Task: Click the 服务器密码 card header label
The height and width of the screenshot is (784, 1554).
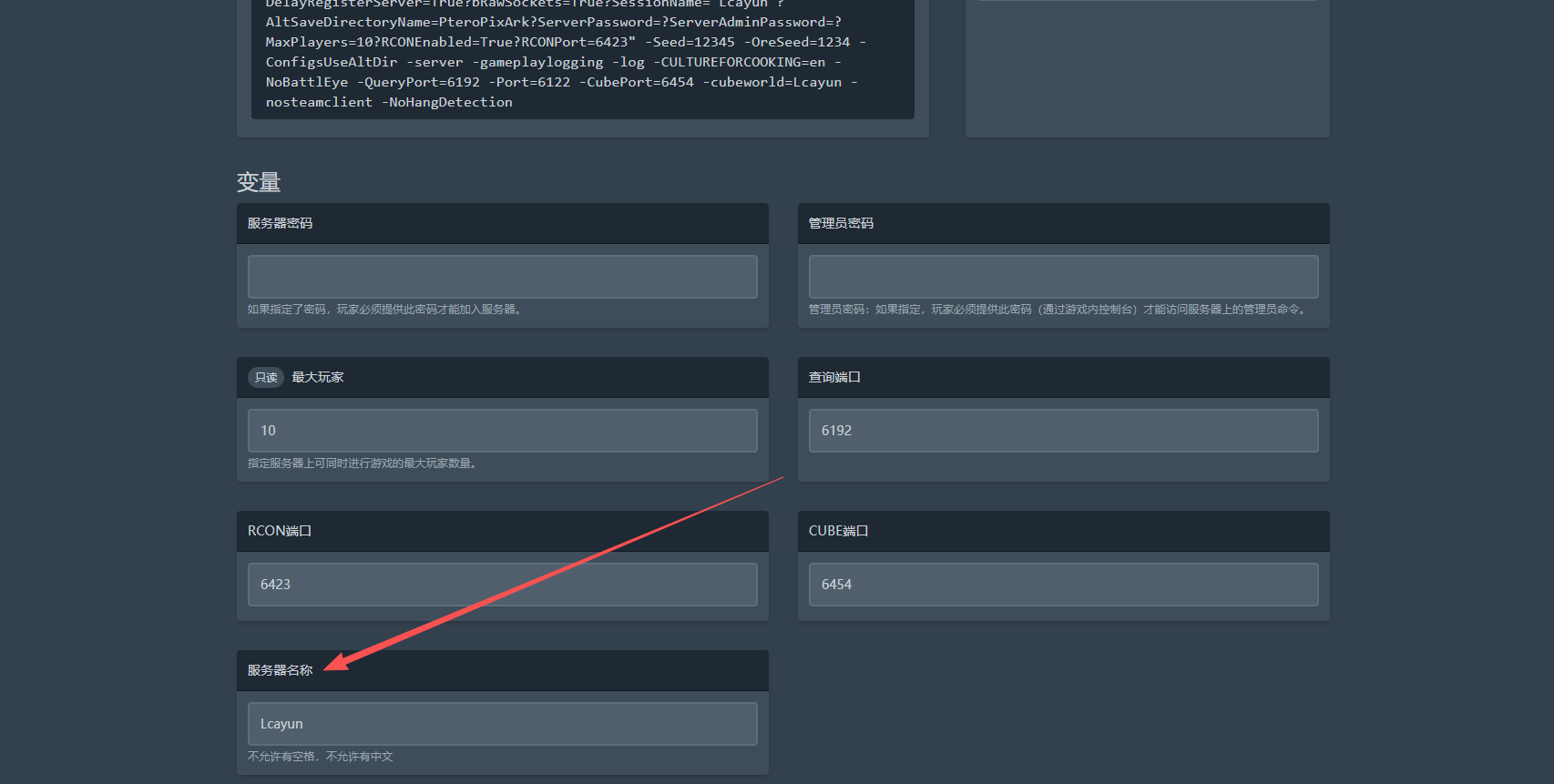Action: 280,223
